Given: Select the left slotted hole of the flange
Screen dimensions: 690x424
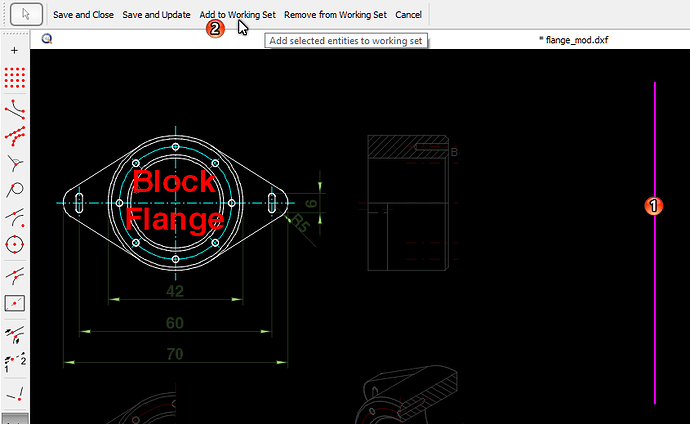Looking at the screenshot, I should coord(79,203).
